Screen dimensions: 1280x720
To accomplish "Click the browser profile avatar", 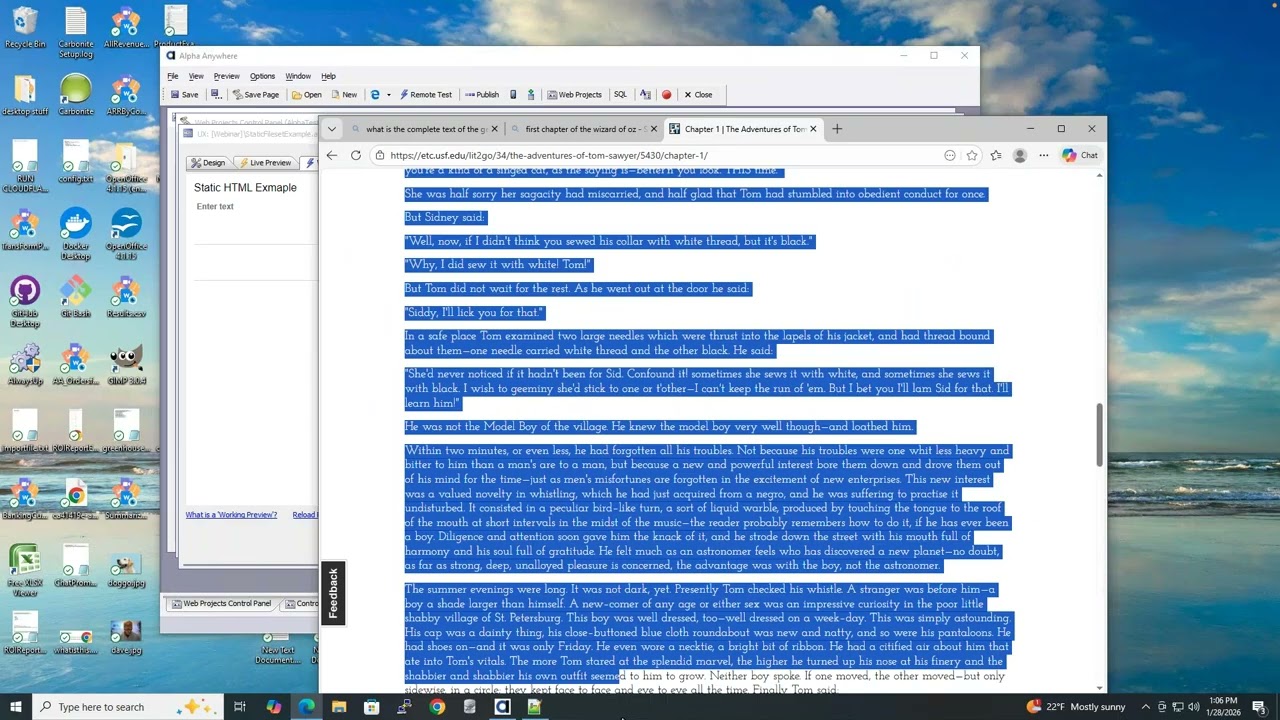I will point(1020,155).
